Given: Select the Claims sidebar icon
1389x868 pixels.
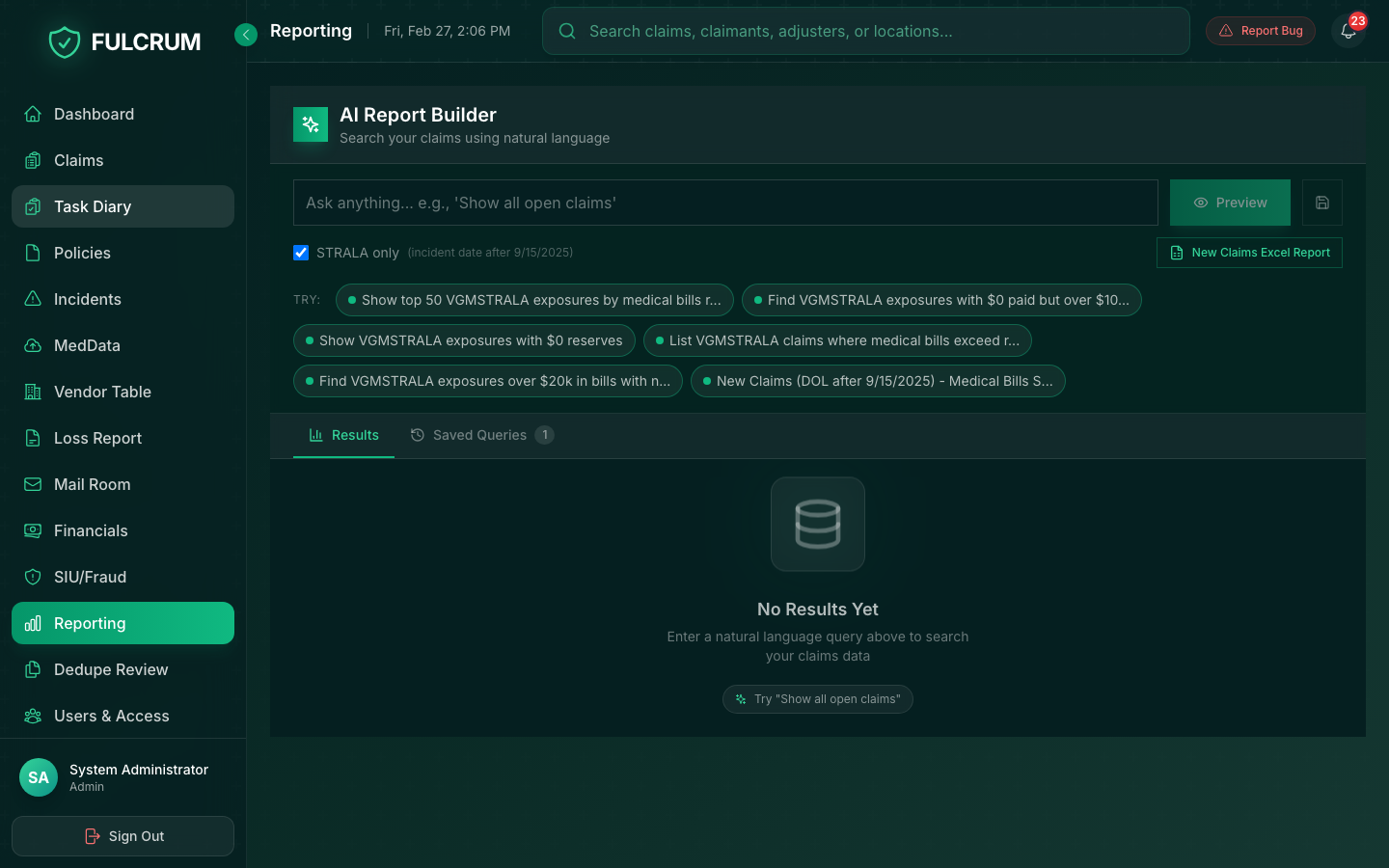Looking at the screenshot, I should tap(34, 160).
